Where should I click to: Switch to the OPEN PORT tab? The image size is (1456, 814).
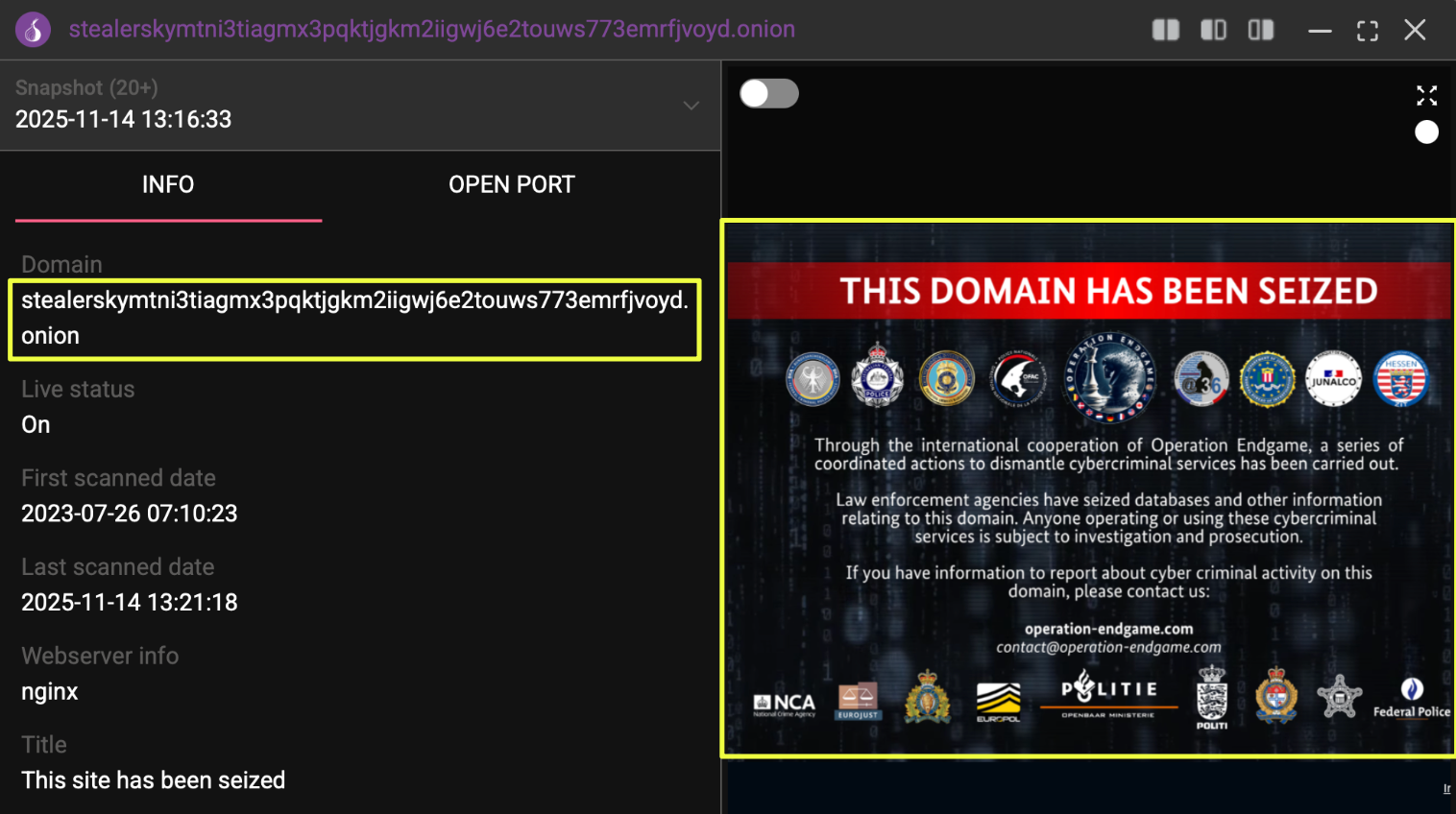pyautogui.click(x=512, y=184)
